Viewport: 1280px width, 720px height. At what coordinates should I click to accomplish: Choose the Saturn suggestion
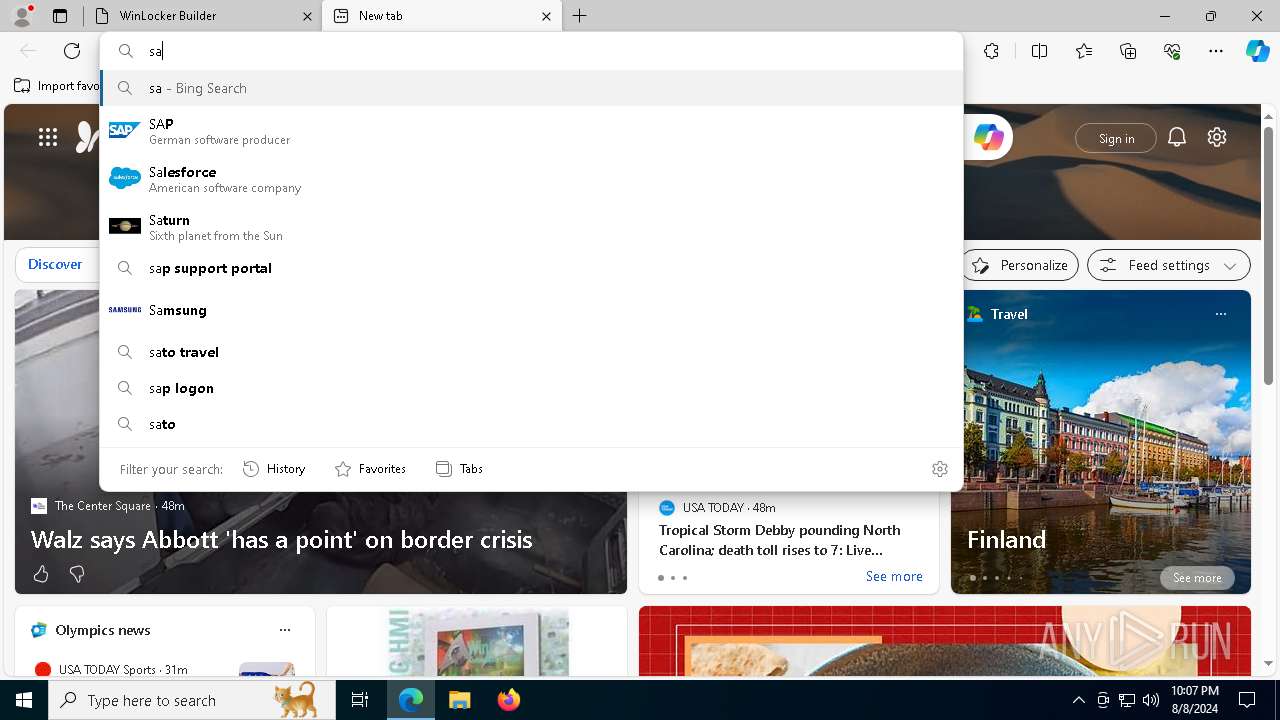(x=531, y=227)
